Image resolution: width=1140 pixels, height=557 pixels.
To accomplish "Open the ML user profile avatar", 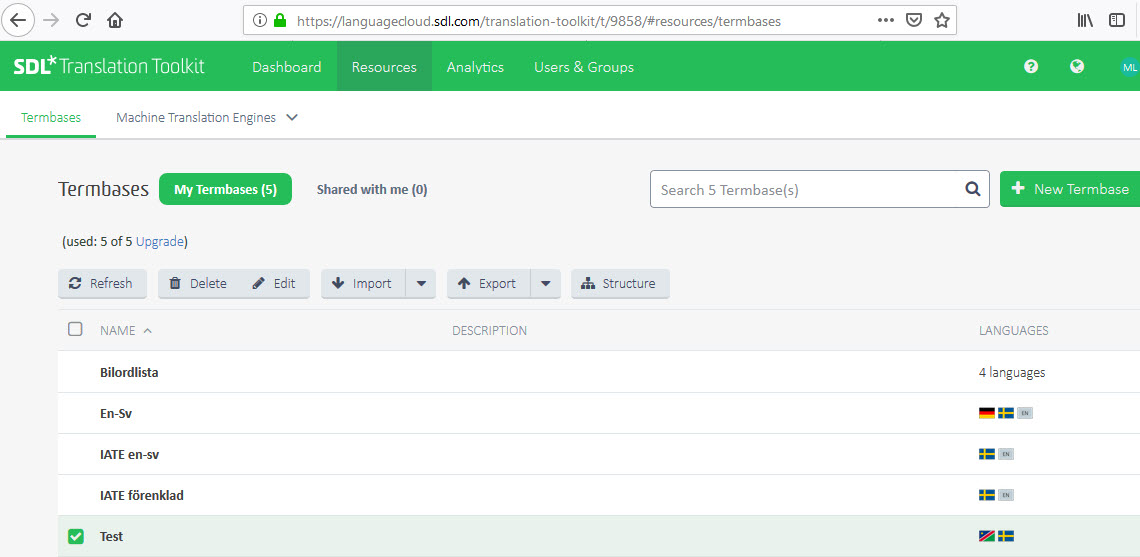I will click(1129, 67).
